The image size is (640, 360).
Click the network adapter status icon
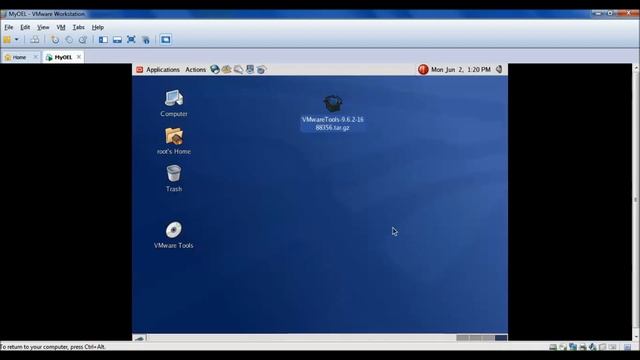pyautogui.click(x=573, y=347)
